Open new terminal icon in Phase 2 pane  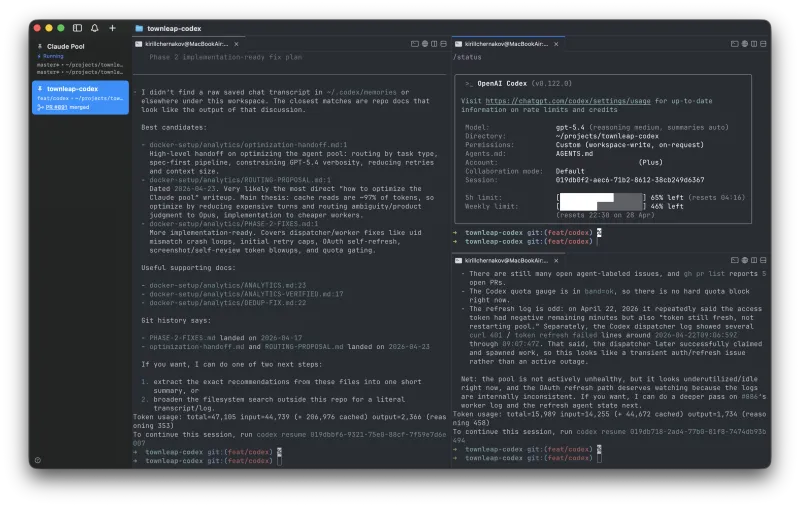tap(415, 44)
